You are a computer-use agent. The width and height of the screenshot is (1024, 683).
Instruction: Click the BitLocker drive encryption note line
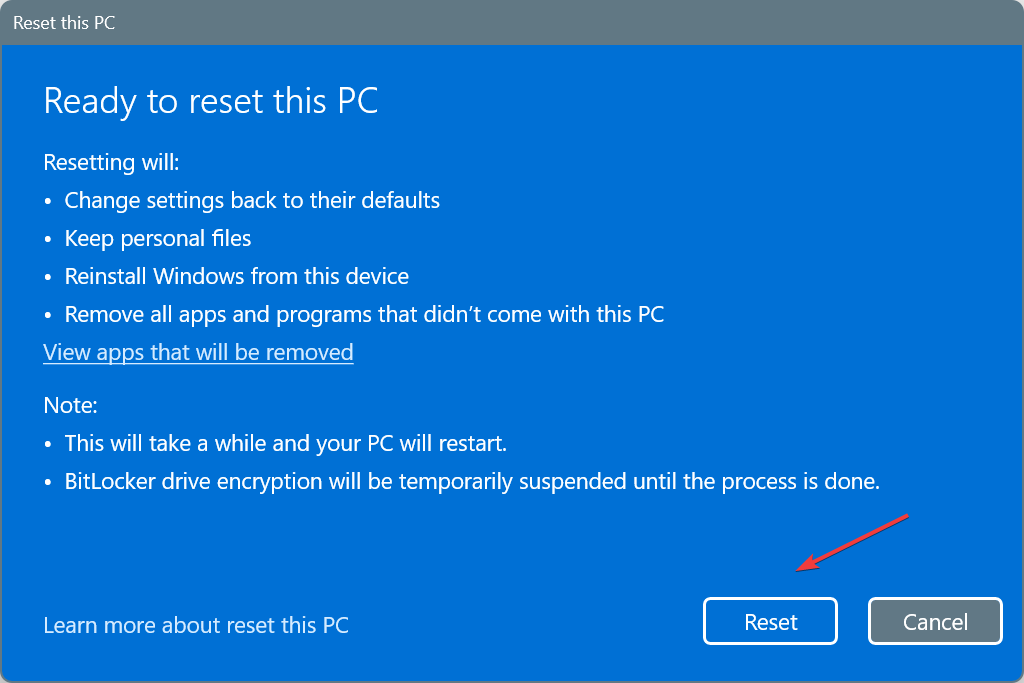472,481
